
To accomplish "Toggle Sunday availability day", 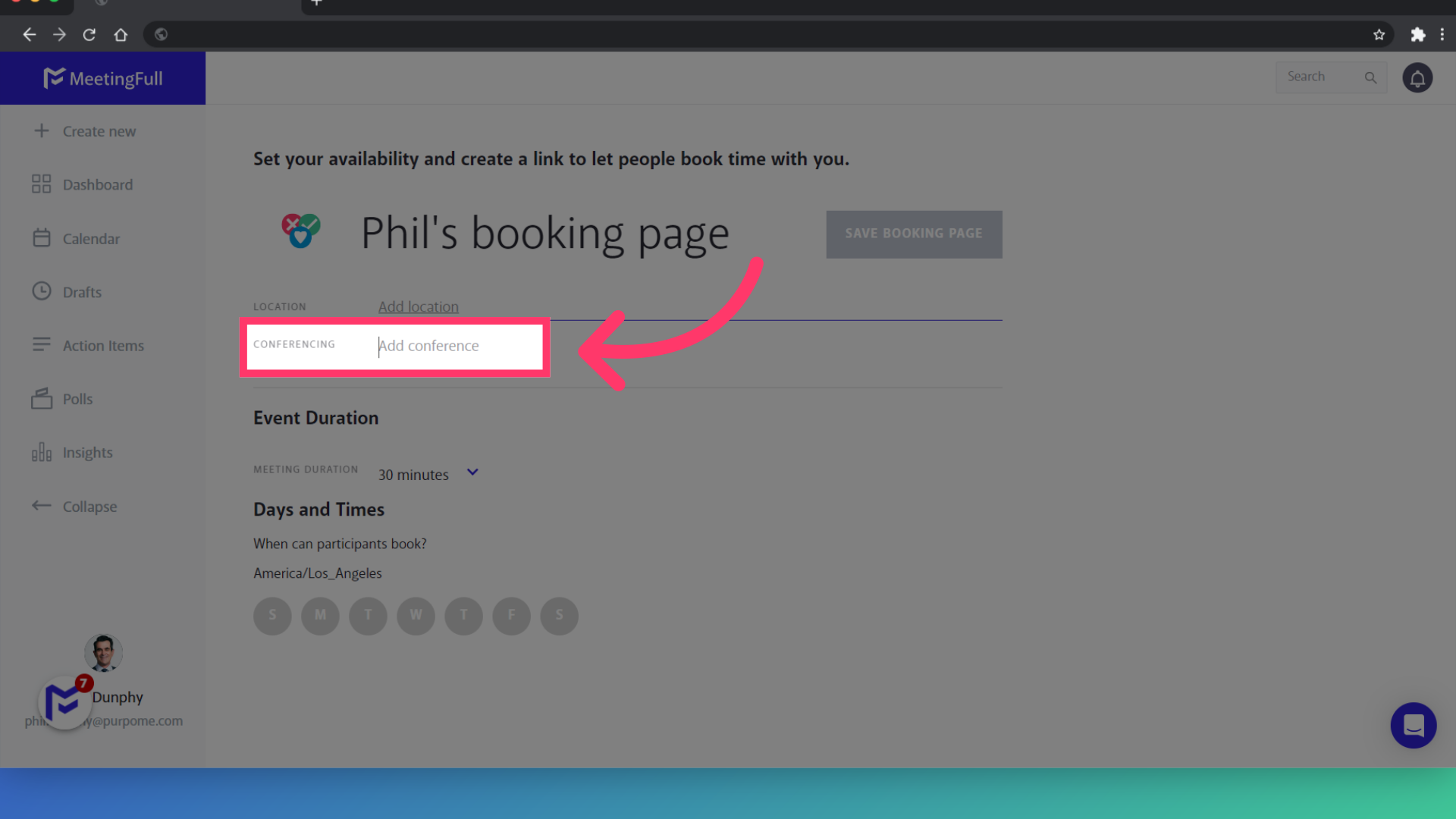I will tap(272, 615).
